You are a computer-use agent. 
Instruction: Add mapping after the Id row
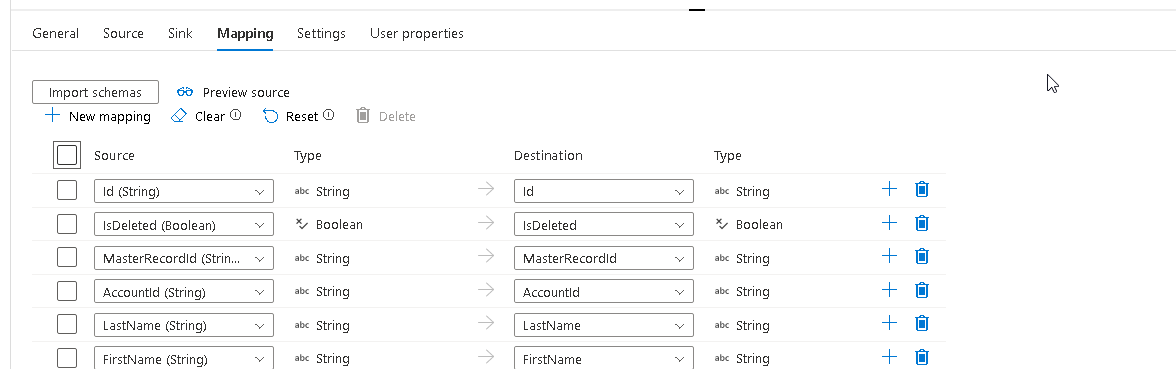click(x=889, y=189)
